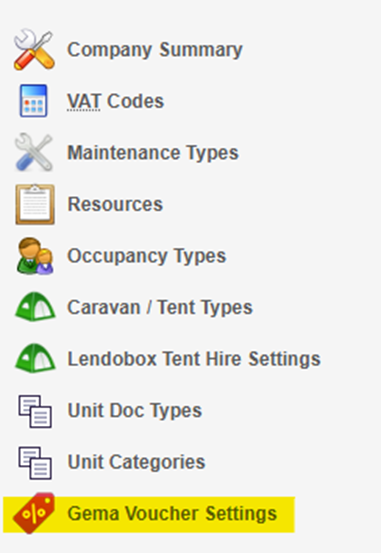Click the green tent icon for Lendobox Tent Hire
The image size is (381, 553).
(35, 358)
